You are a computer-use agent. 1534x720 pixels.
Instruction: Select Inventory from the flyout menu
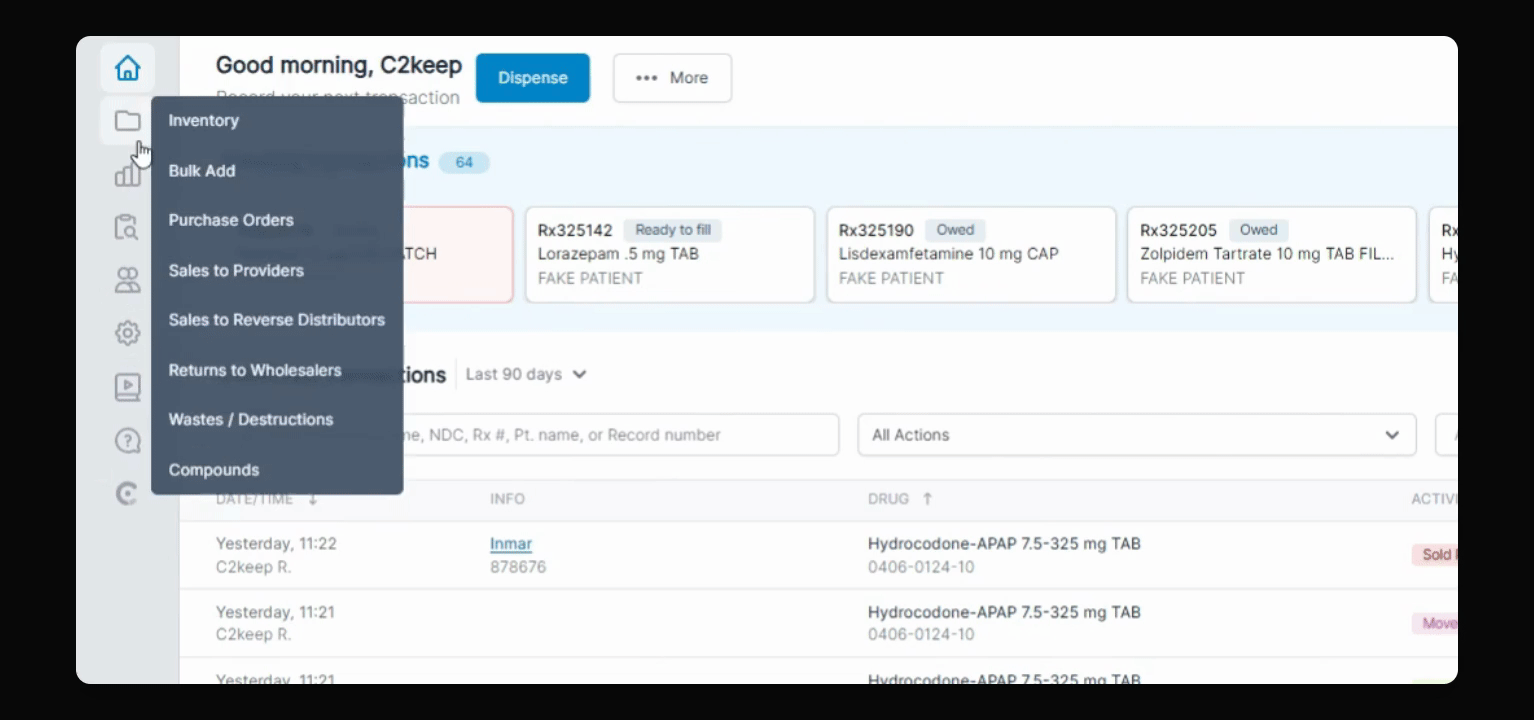click(x=203, y=120)
